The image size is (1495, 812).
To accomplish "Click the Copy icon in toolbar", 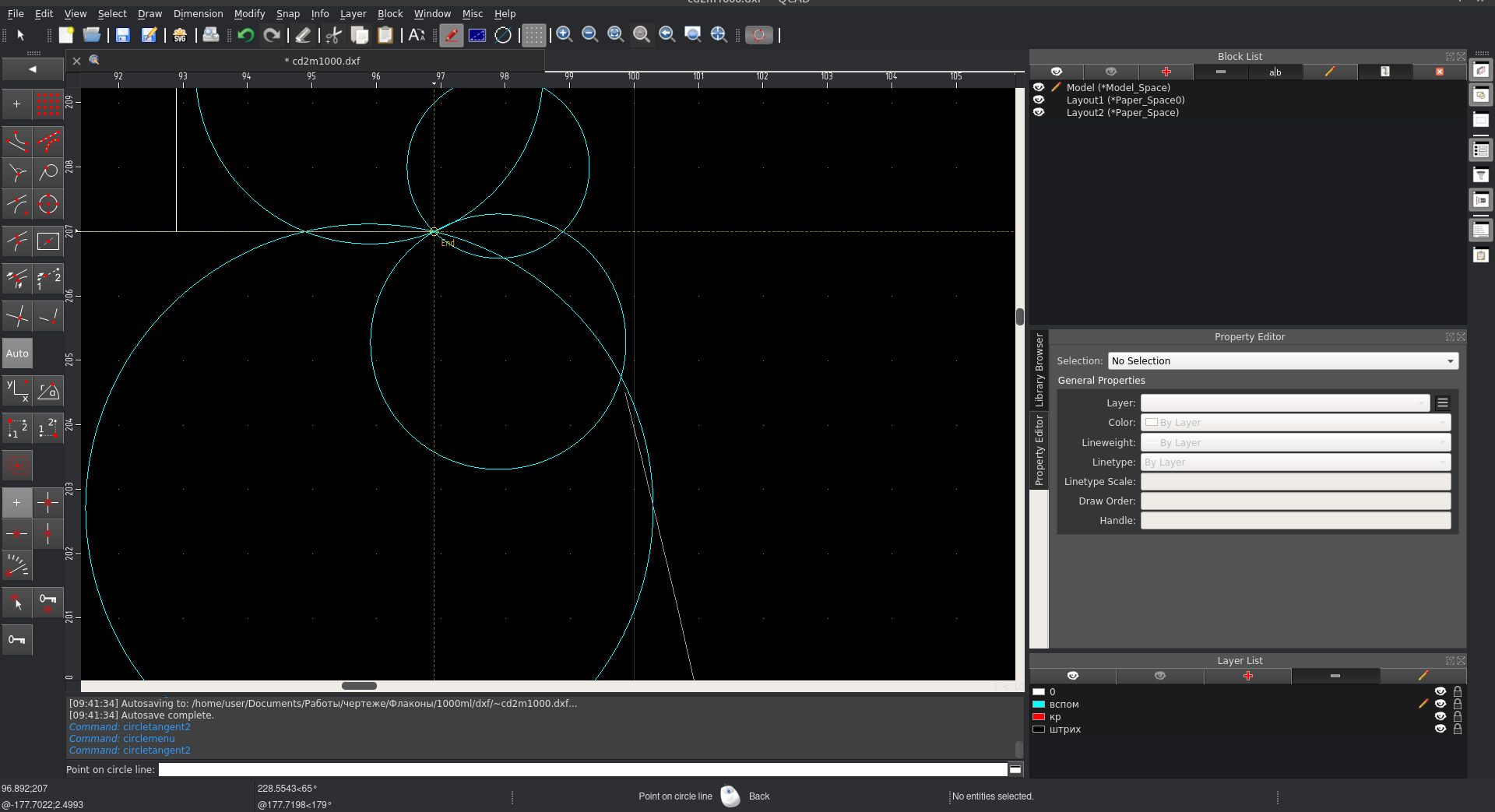I will (360, 35).
